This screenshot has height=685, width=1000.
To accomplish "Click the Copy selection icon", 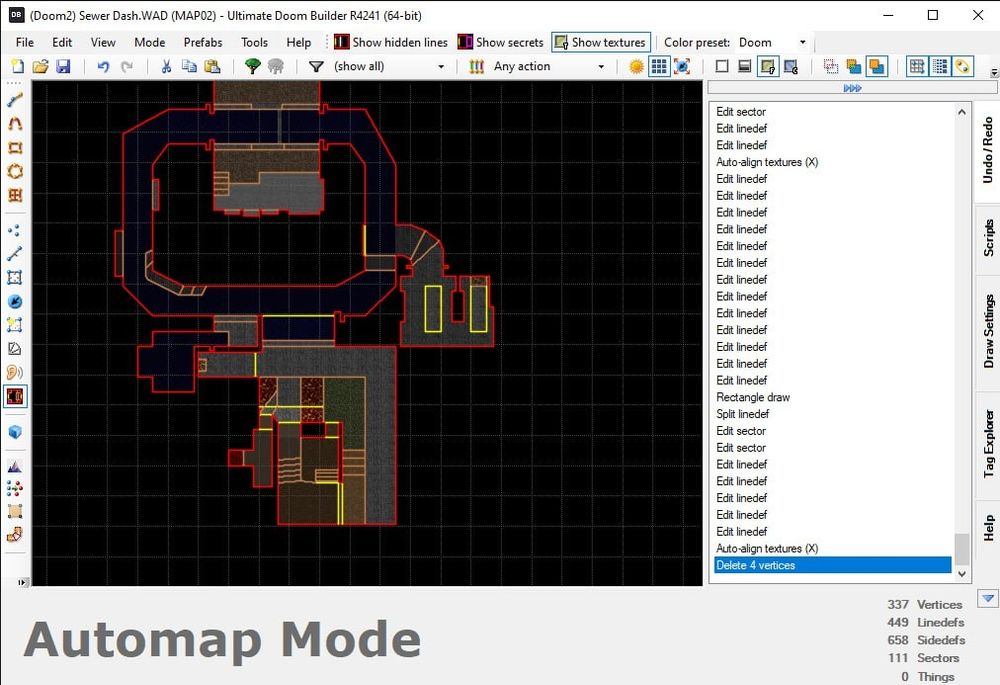I will pyautogui.click(x=189, y=66).
